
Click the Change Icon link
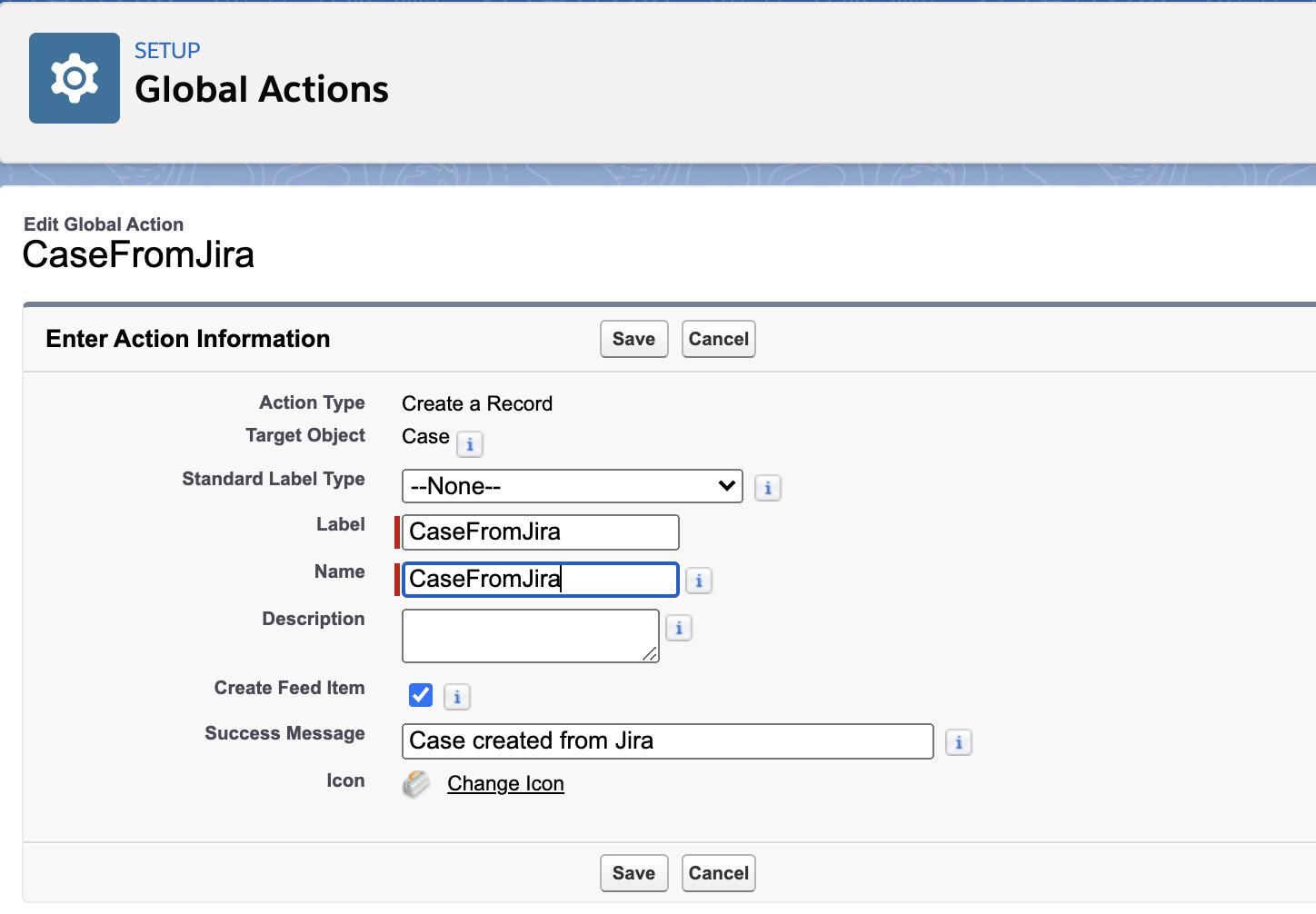click(505, 783)
